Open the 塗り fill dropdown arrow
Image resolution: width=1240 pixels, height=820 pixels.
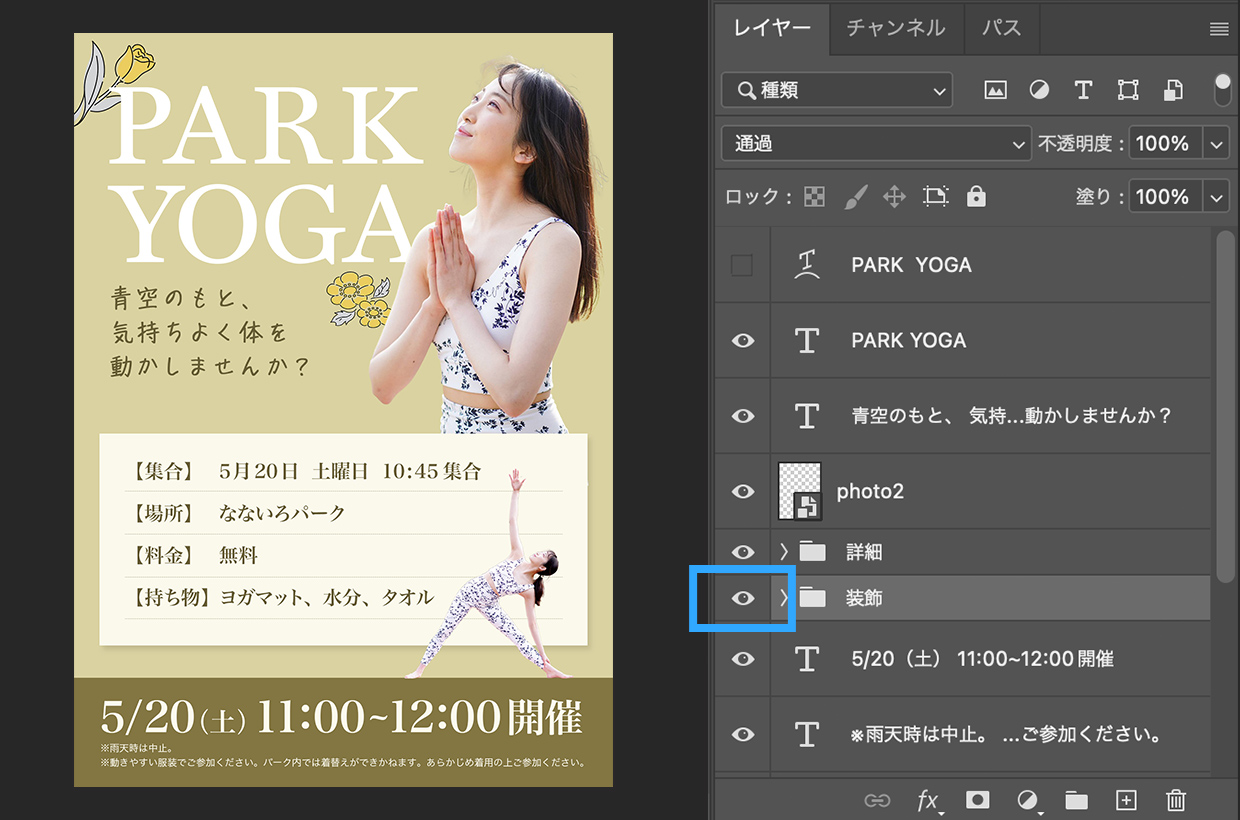(1216, 196)
